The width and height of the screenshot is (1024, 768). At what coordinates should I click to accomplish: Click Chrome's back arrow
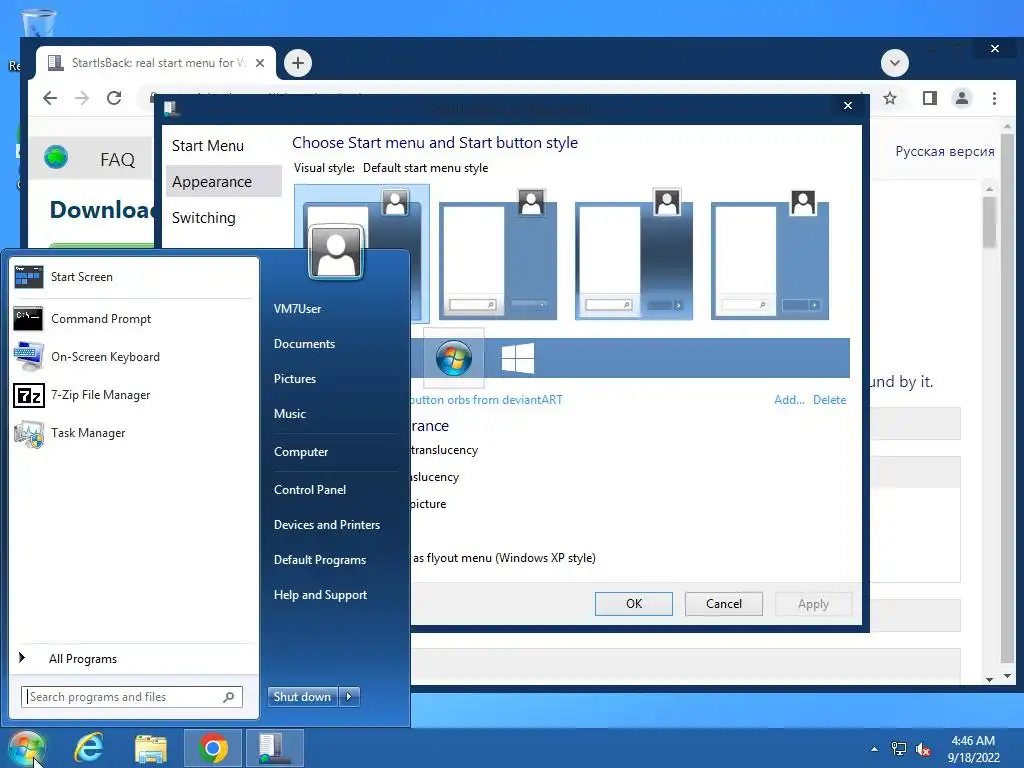point(50,98)
